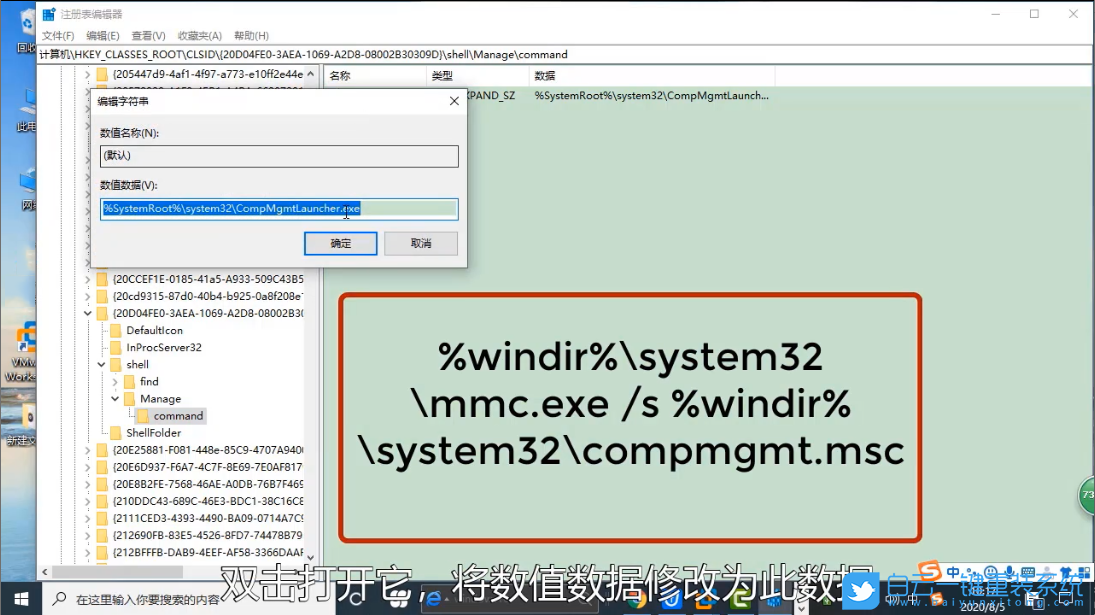Collapse the Manage registry key
The image size is (1095, 615).
coord(114,399)
